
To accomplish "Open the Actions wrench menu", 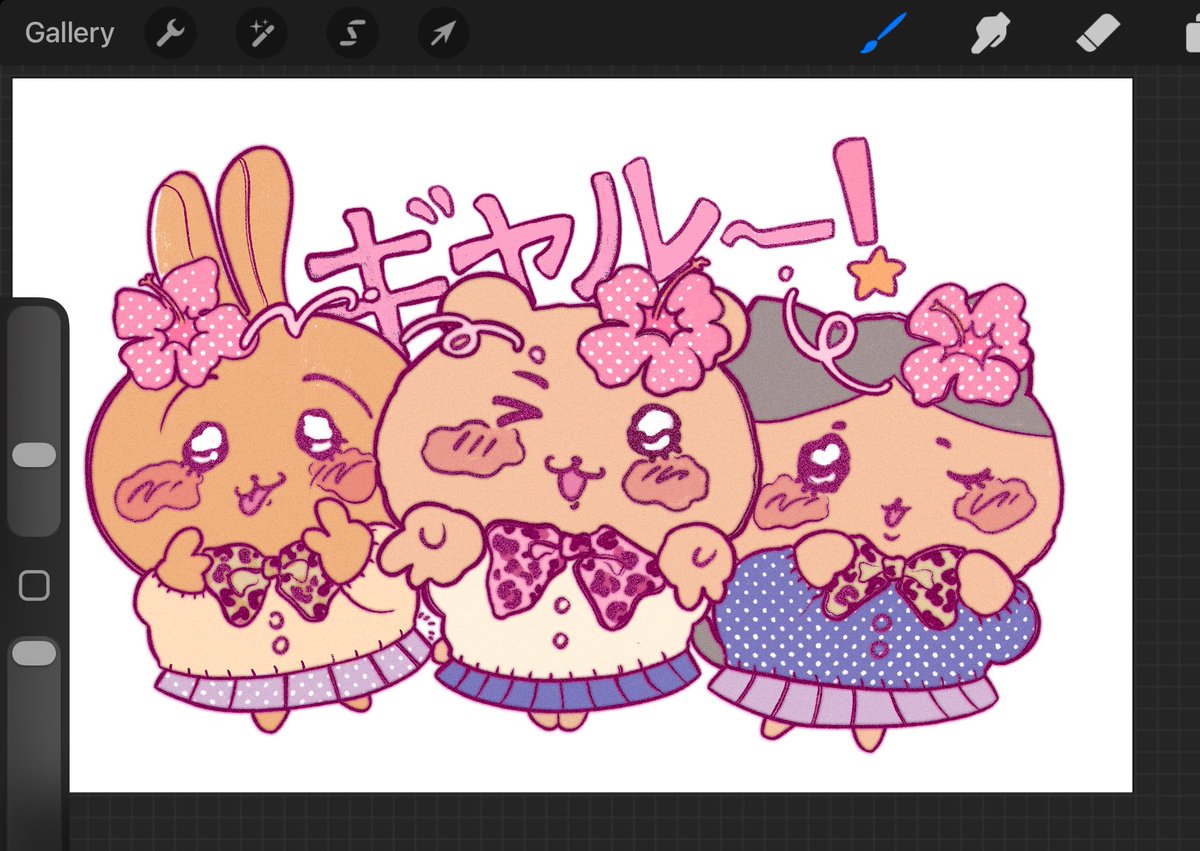I will point(169,34).
